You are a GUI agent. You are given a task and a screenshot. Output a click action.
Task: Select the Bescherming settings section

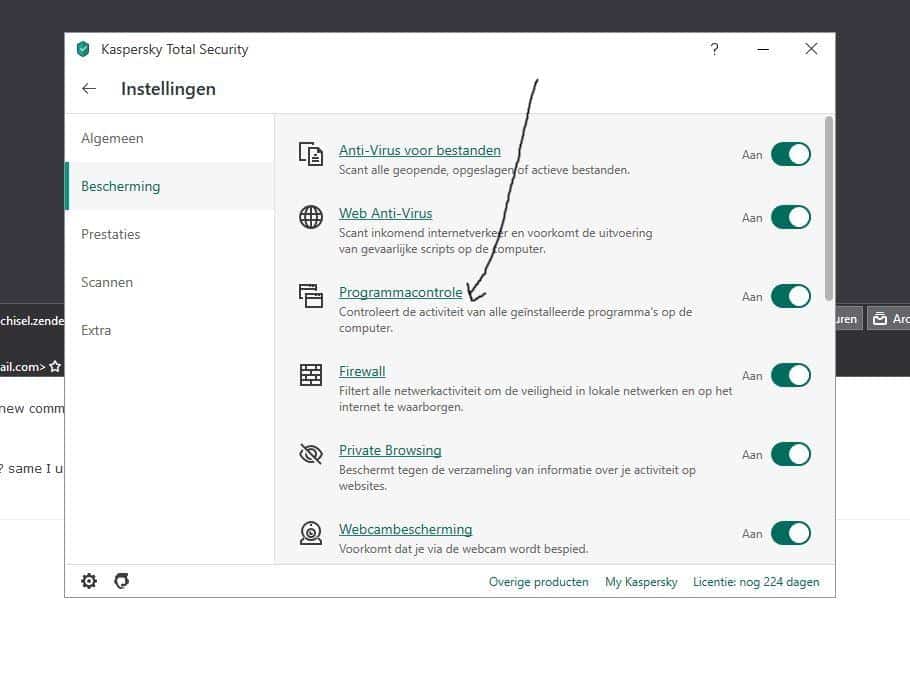pos(171,186)
